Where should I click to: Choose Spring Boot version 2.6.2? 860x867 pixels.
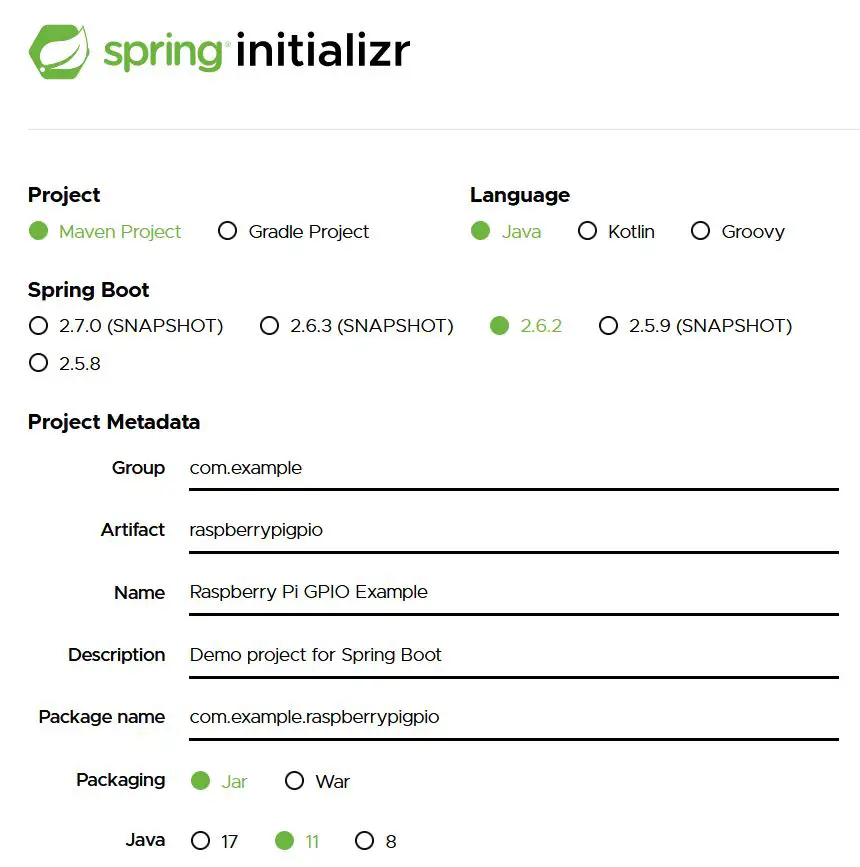tap(499, 326)
